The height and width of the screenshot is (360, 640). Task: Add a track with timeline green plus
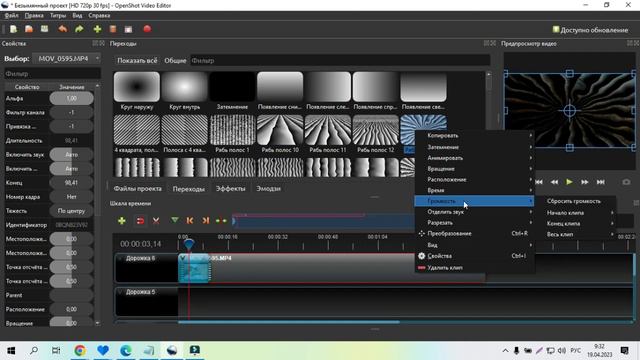tap(122, 221)
